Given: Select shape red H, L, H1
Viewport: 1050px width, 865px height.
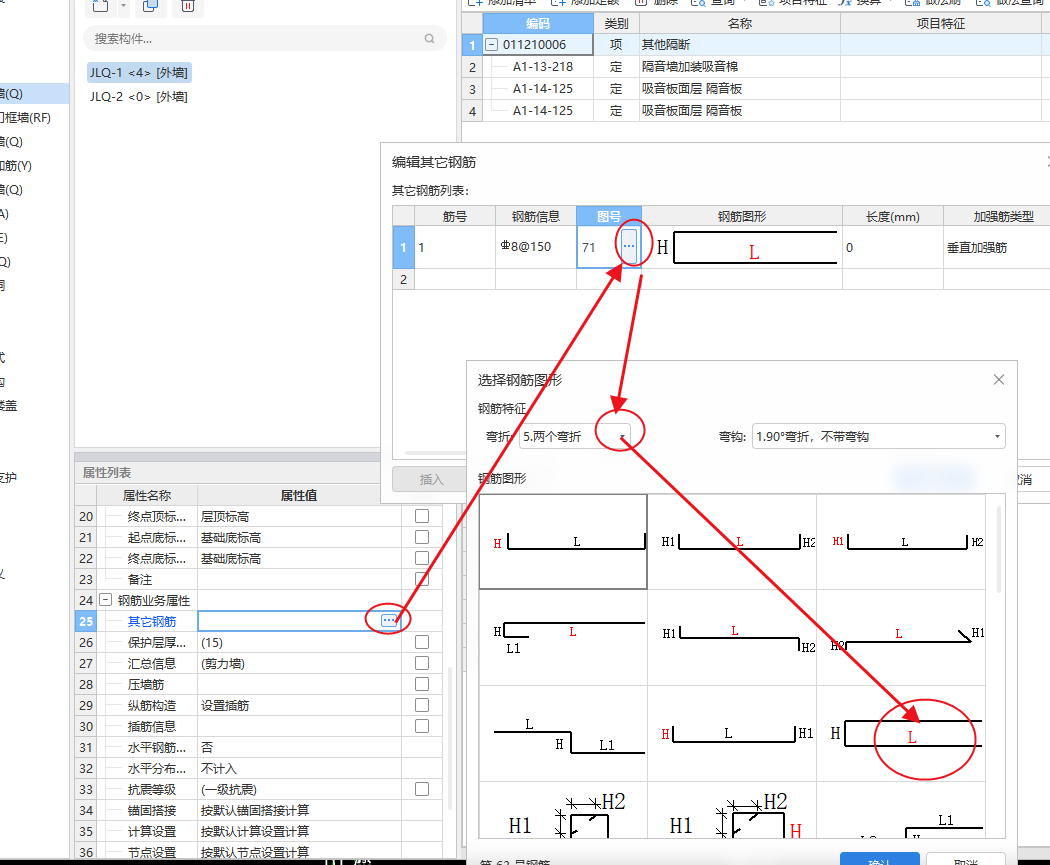Looking at the screenshot, I should [732, 734].
